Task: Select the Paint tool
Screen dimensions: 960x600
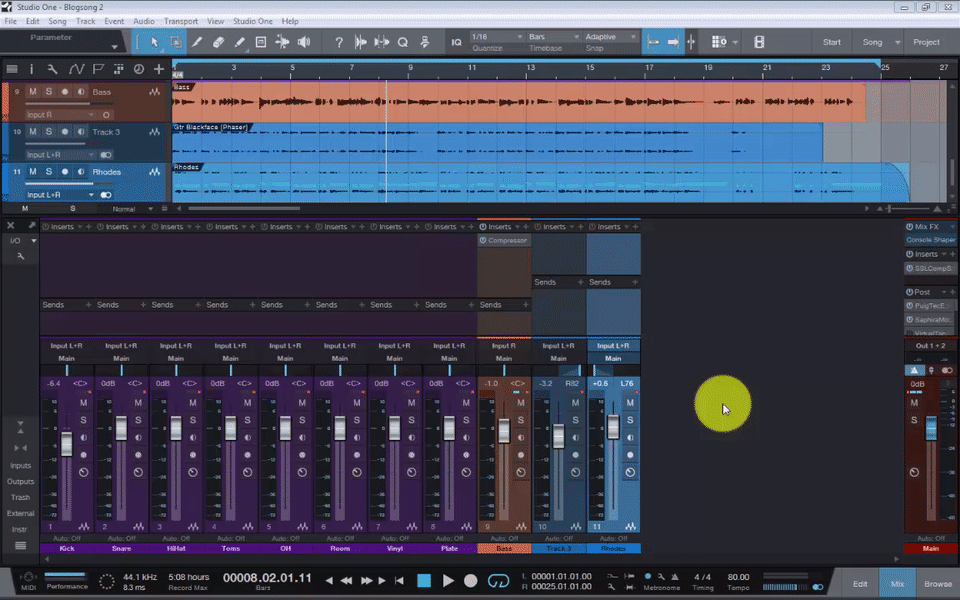Action: [x=241, y=42]
